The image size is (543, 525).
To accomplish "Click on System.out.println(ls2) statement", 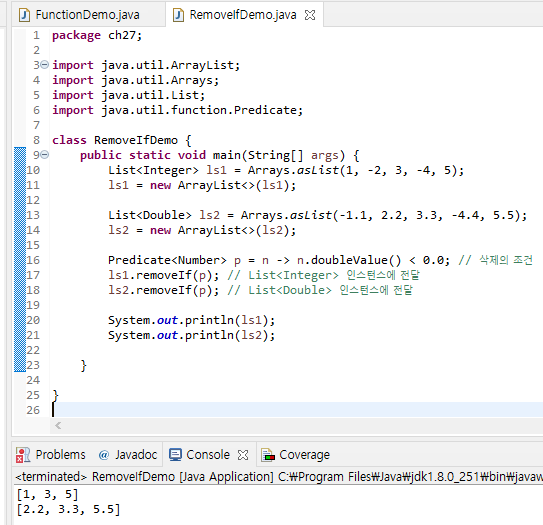I will point(192,335).
